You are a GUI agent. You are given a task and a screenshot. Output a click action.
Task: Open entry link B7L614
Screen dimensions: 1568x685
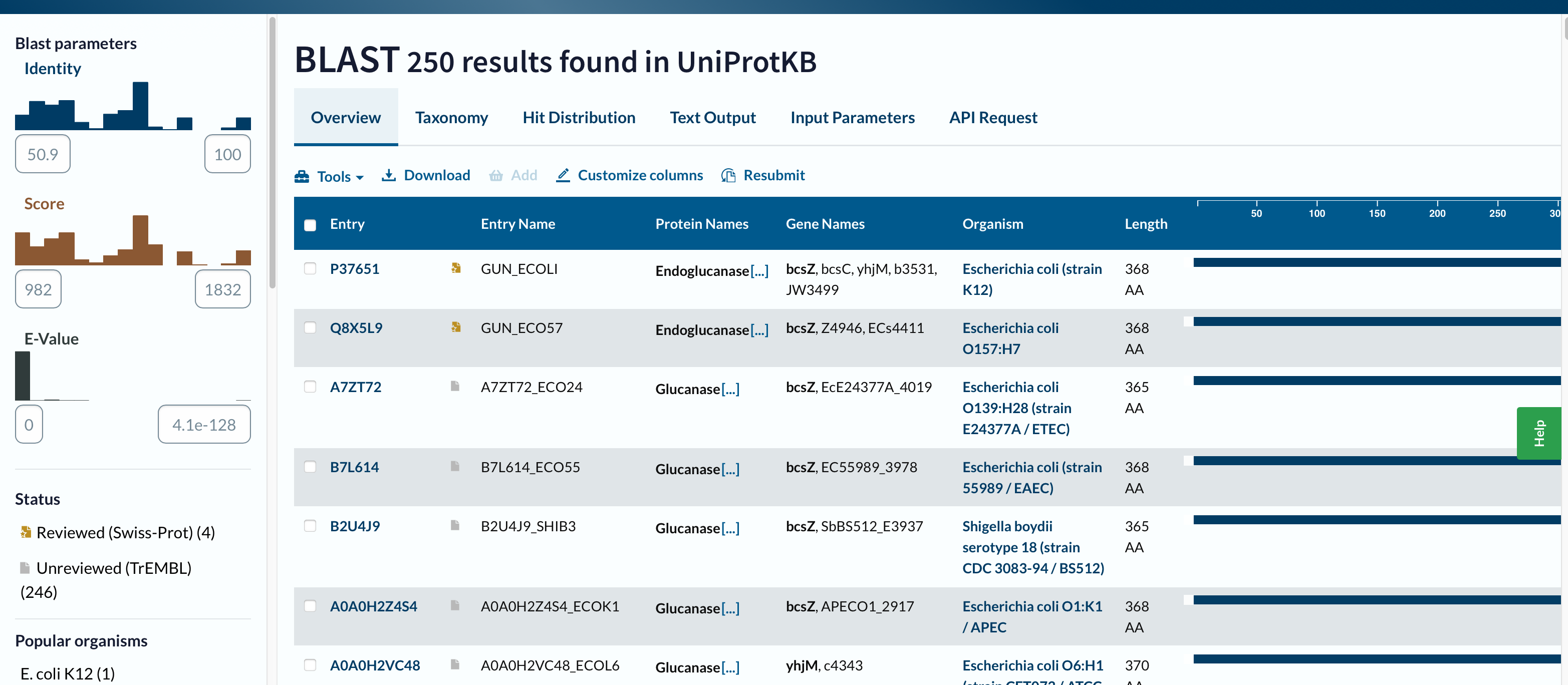coord(354,467)
